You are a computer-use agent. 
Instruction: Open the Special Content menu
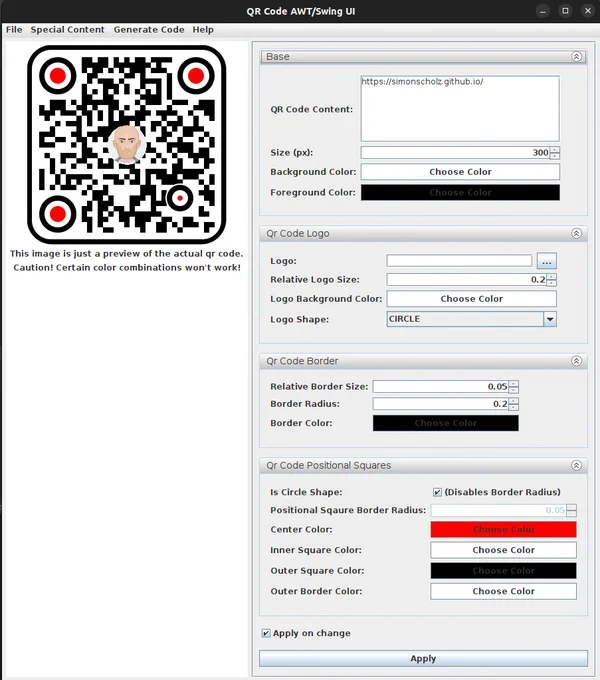click(67, 29)
